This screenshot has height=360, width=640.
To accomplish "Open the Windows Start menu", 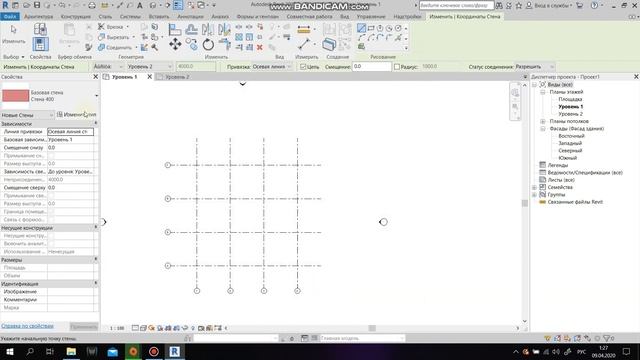I will [x=9, y=351].
